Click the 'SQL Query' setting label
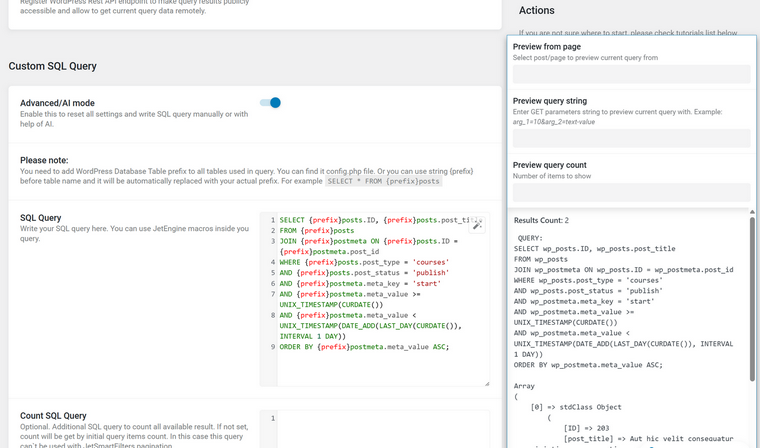 pyautogui.click(x=40, y=218)
